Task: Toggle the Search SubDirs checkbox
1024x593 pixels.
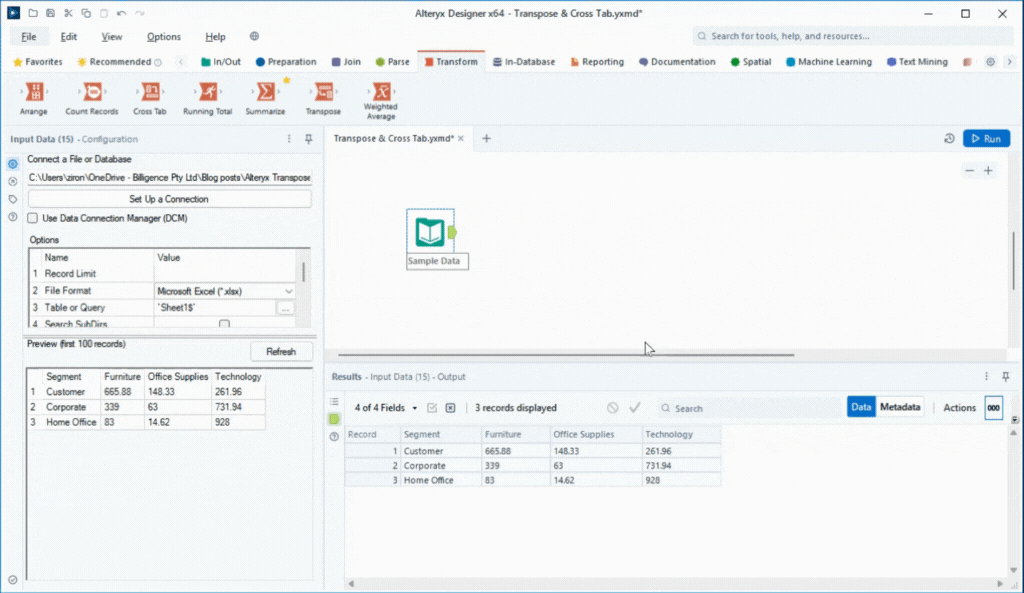Action: (224, 324)
